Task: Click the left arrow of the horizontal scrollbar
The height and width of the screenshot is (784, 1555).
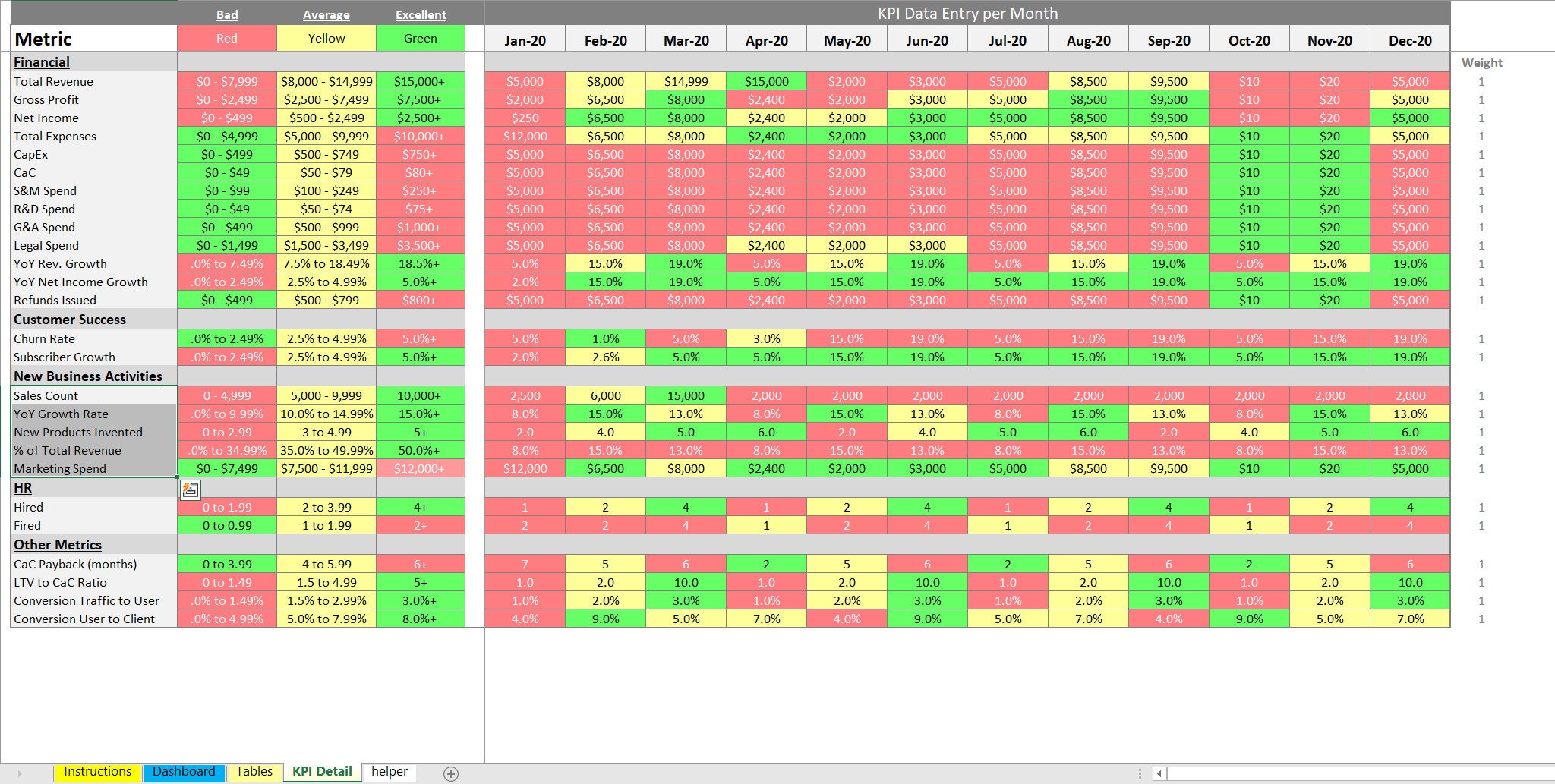Action: [1159, 775]
